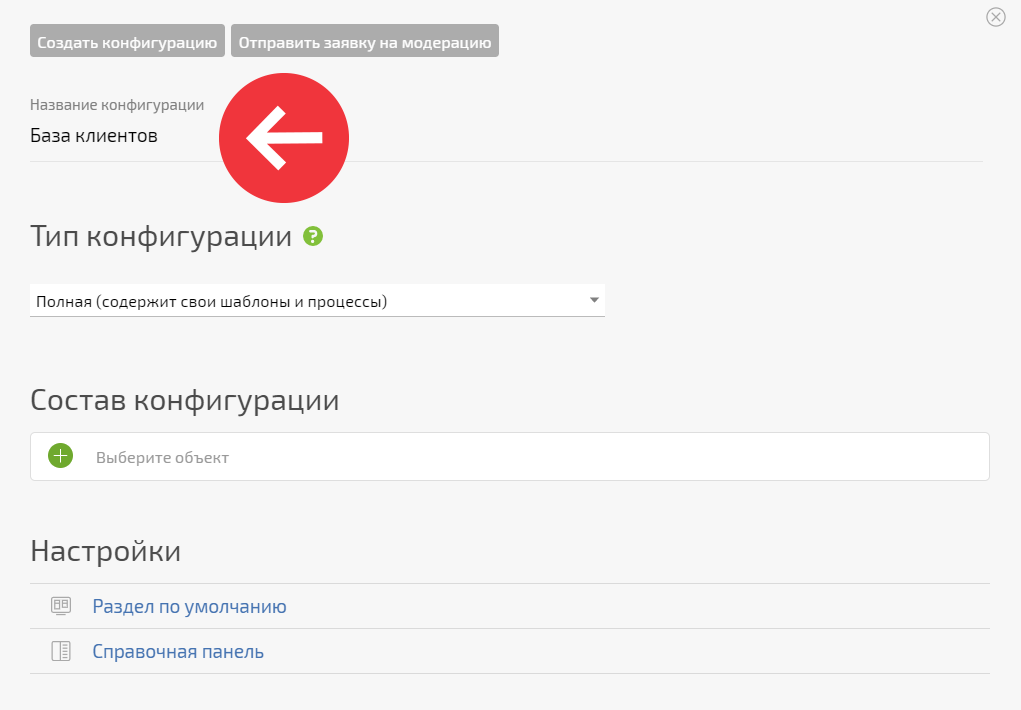This screenshot has width=1021, height=710.
Task: Click the Настройки heading
Action: click(105, 551)
